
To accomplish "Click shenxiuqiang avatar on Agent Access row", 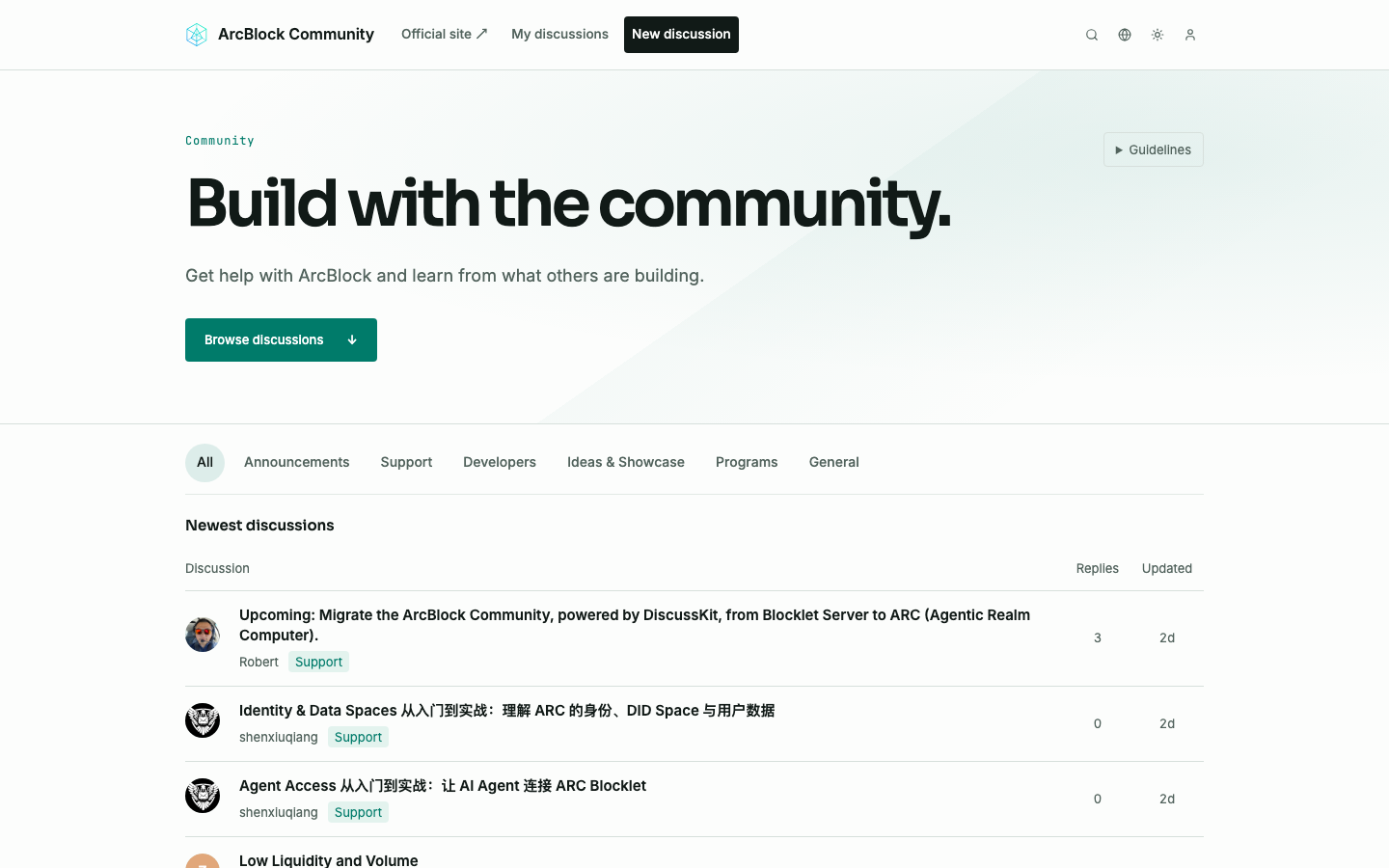I will pos(203,796).
